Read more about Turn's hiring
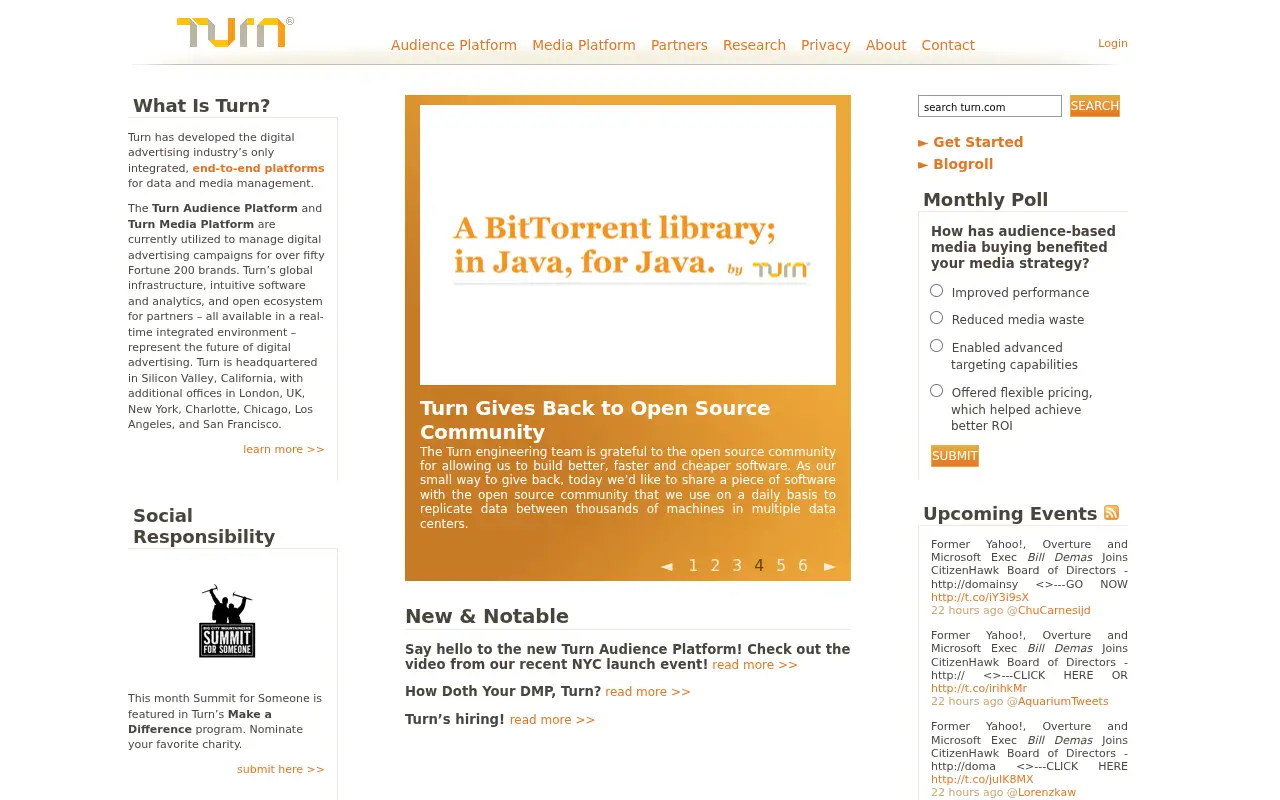Viewport: 1280px width, 800px height. tap(552, 720)
